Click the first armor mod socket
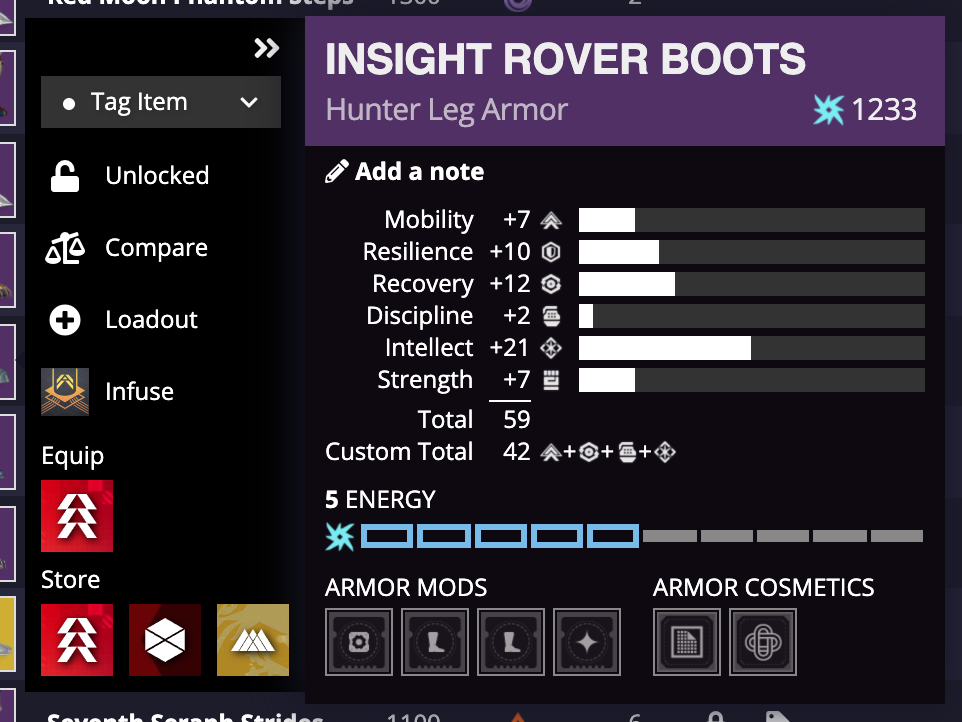The image size is (962, 722). click(x=359, y=641)
